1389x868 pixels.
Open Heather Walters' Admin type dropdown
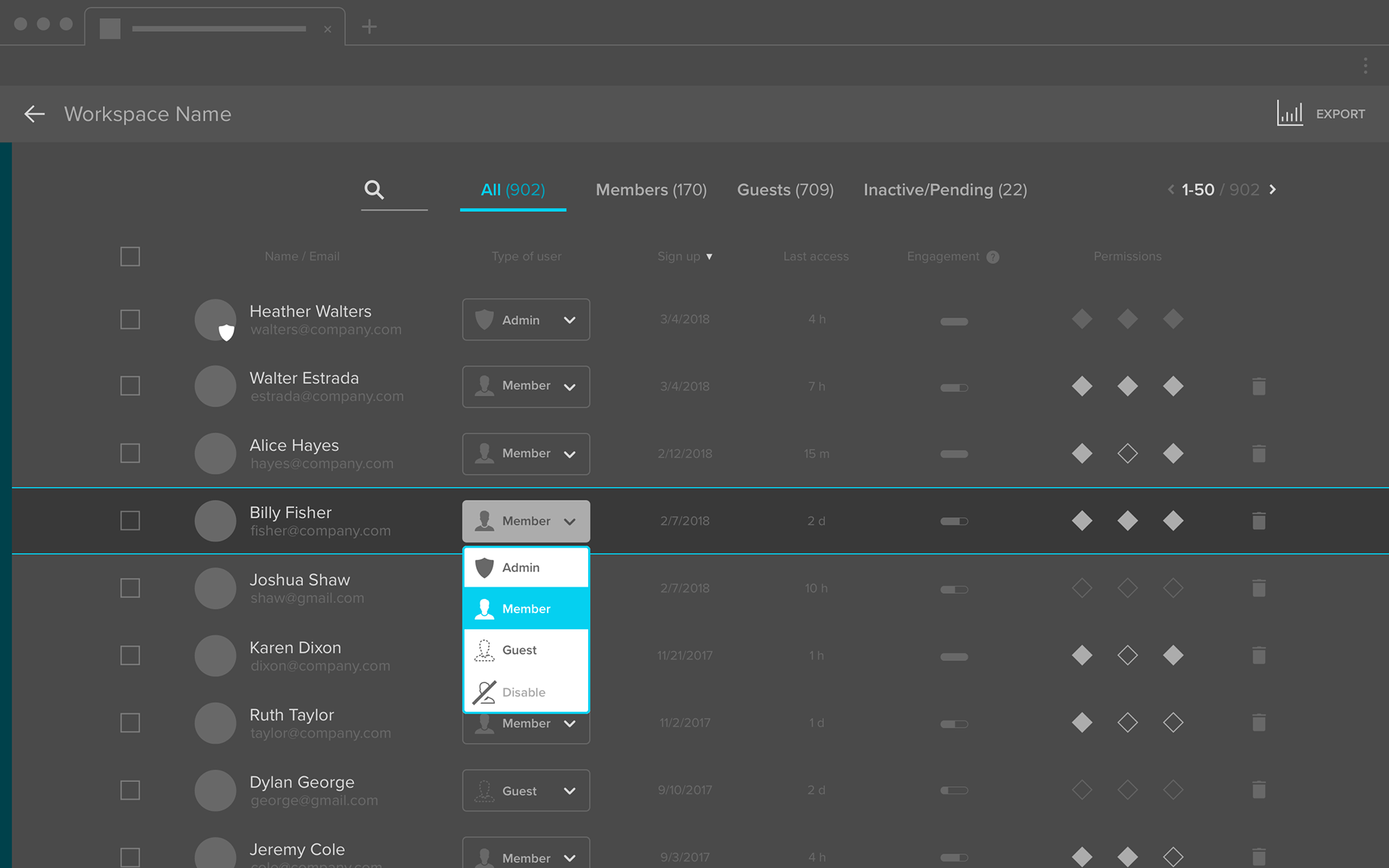coord(526,320)
